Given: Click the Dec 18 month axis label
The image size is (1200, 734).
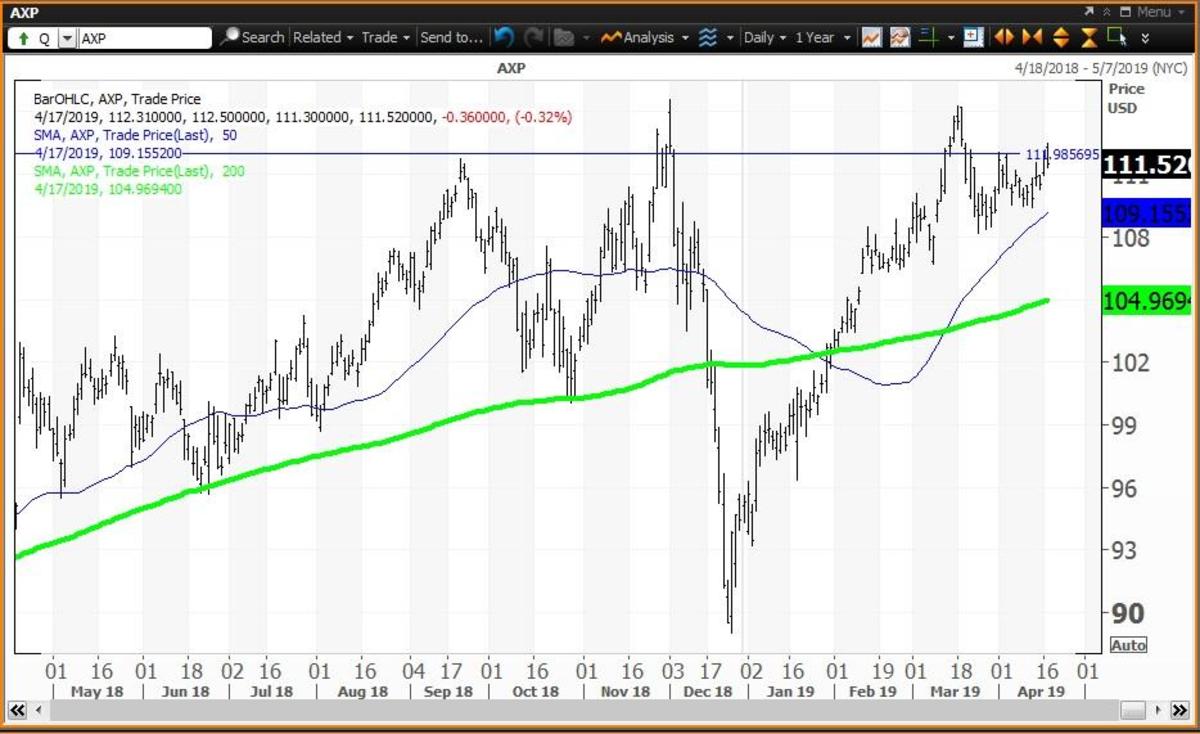Looking at the screenshot, I should [x=709, y=691].
